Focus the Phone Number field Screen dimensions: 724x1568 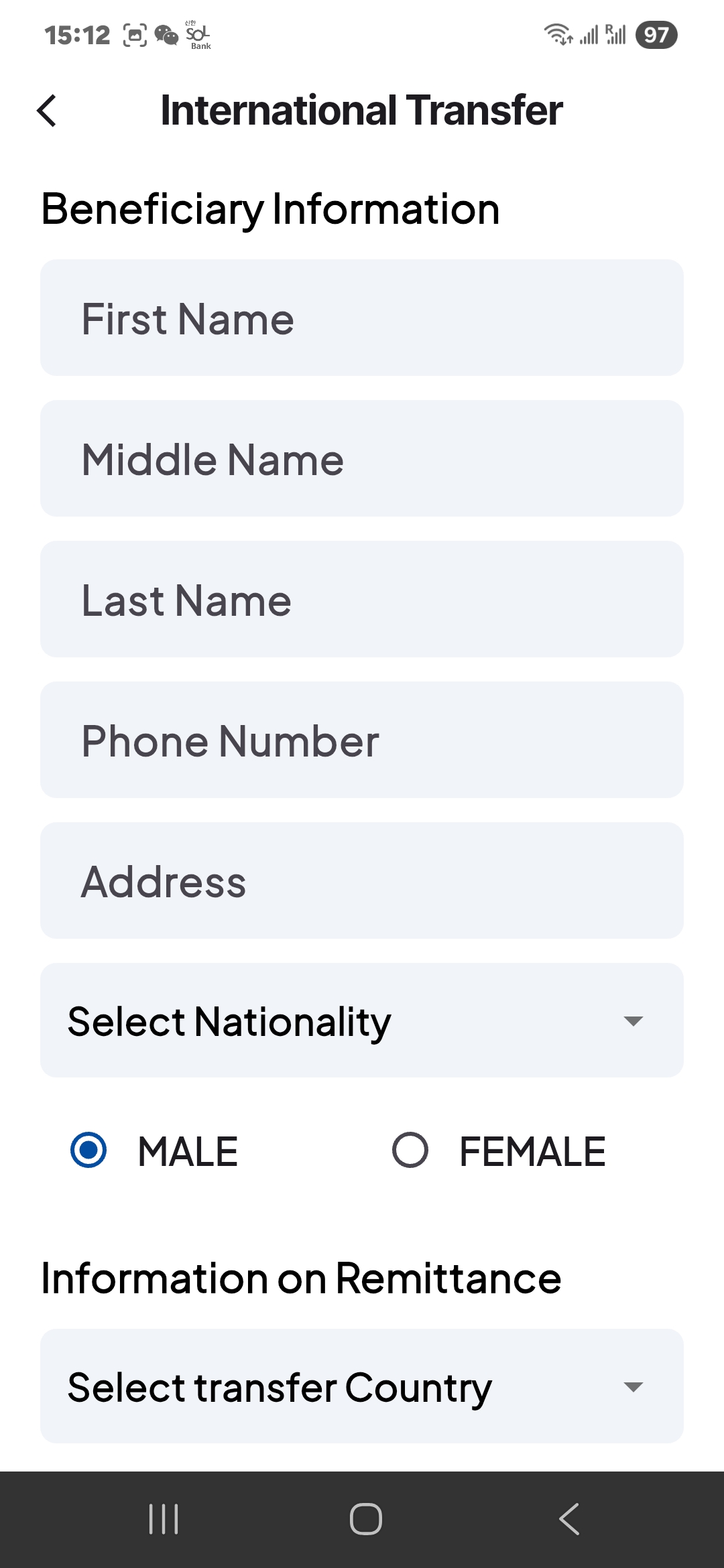[x=362, y=740]
